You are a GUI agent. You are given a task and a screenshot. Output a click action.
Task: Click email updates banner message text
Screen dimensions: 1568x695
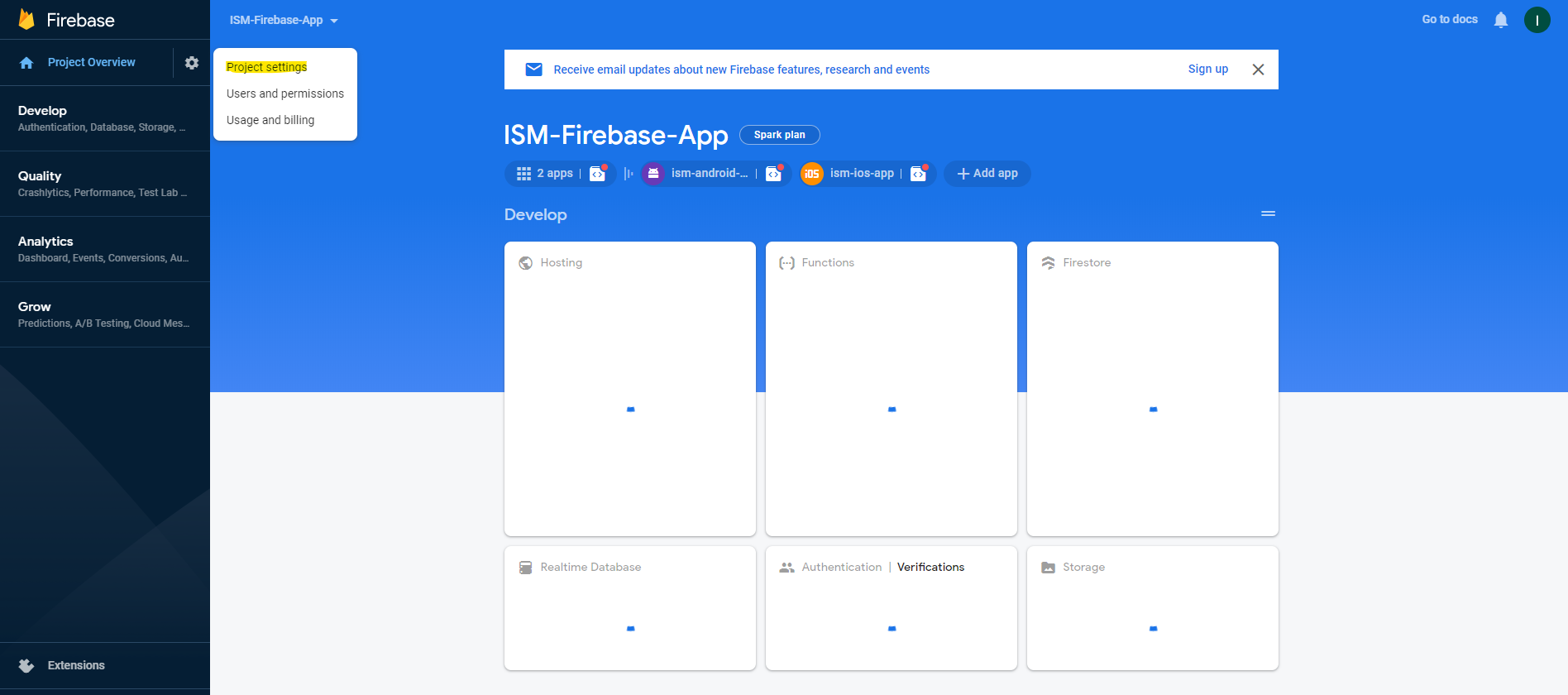741,69
